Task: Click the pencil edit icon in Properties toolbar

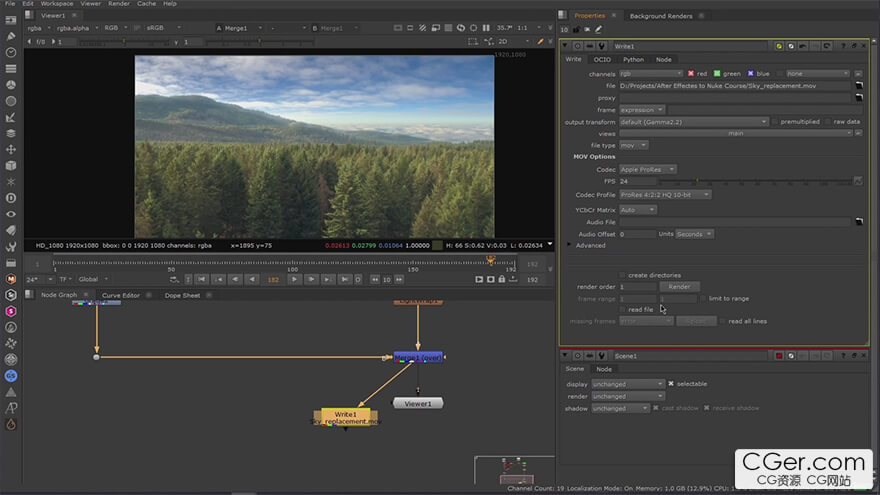Action: click(x=598, y=29)
